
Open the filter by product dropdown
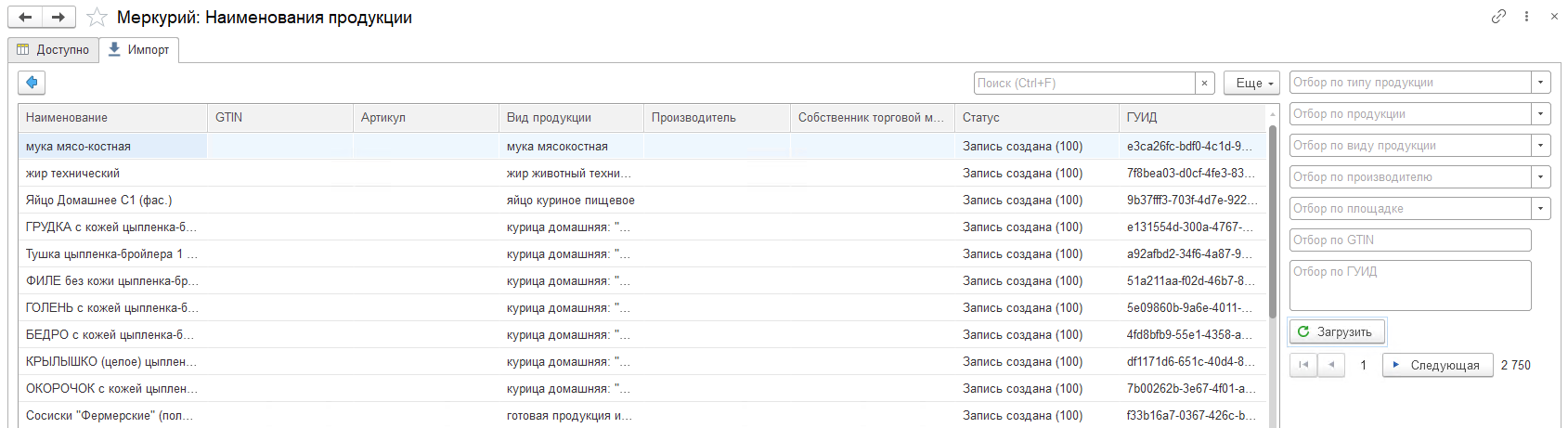tap(1541, 114)
